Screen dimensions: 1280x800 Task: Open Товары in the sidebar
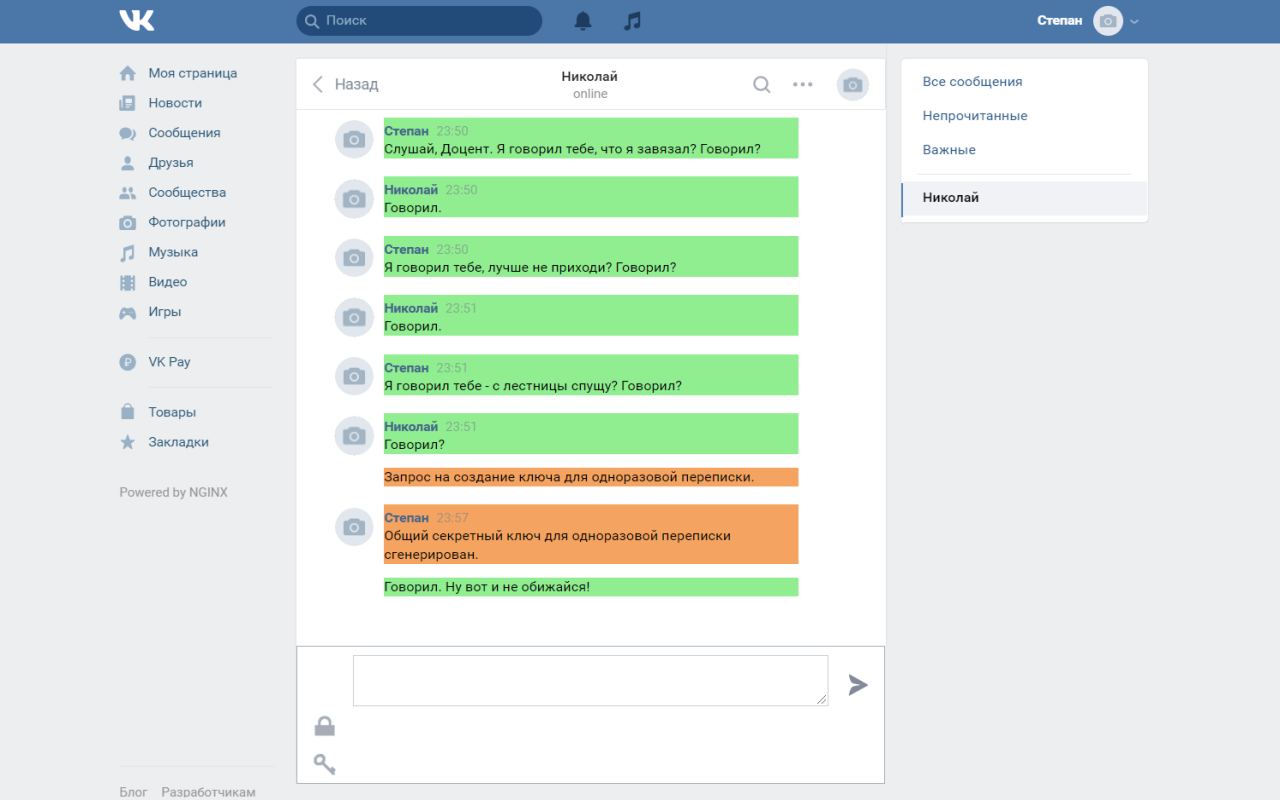click(x=172, y=412)
